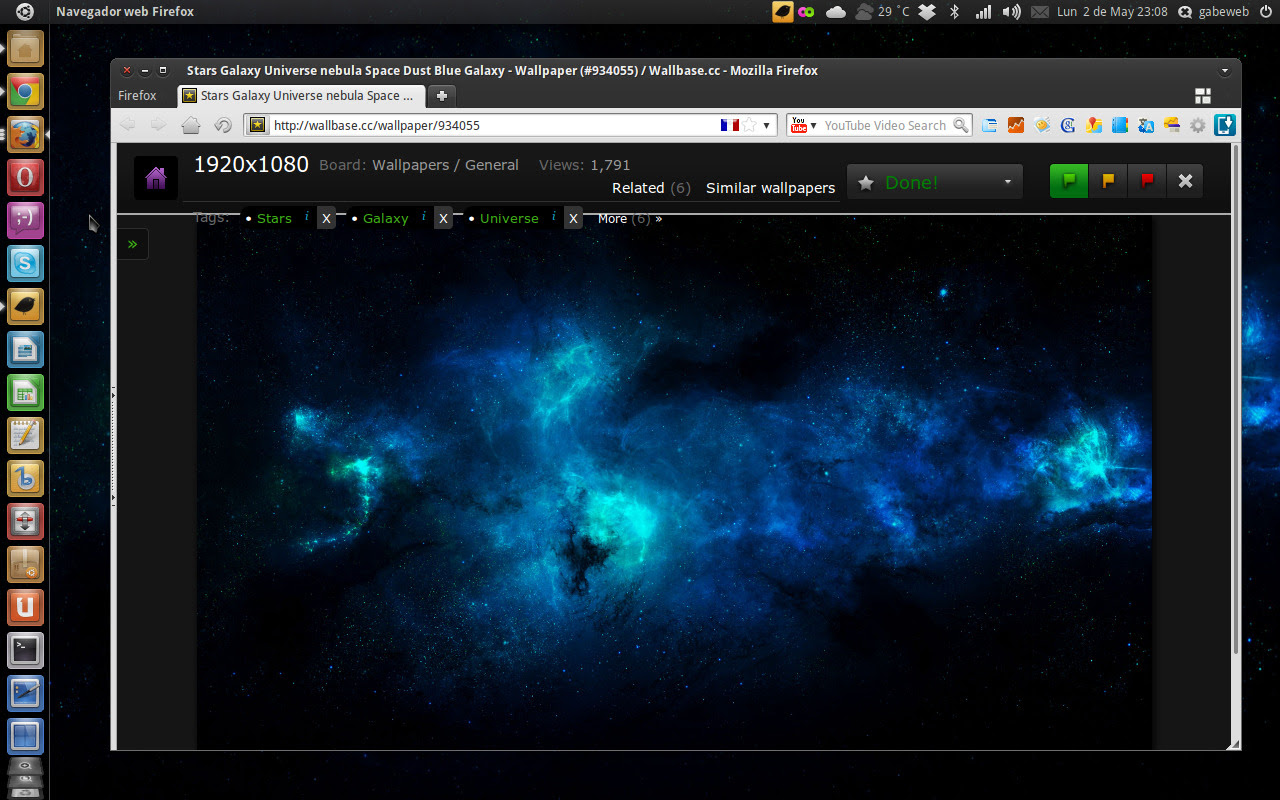Screen dimensions: 1280x800
Task: Click the French flag icon in address bar
Action: (729, 125)
